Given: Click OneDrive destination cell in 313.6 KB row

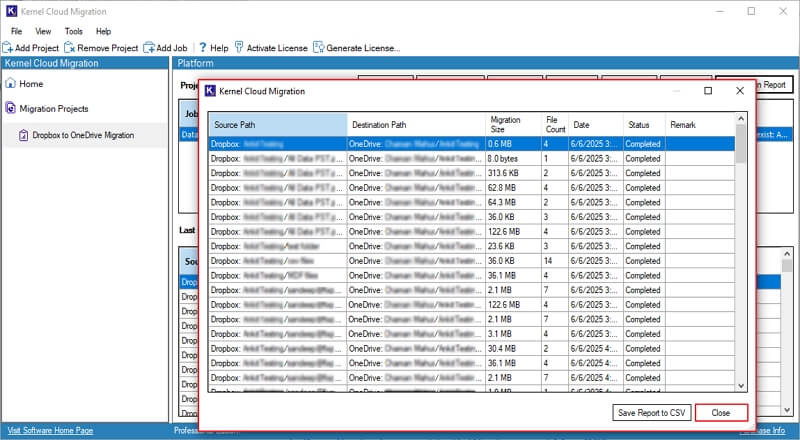Looking at the screenshot, I should 416,174.
